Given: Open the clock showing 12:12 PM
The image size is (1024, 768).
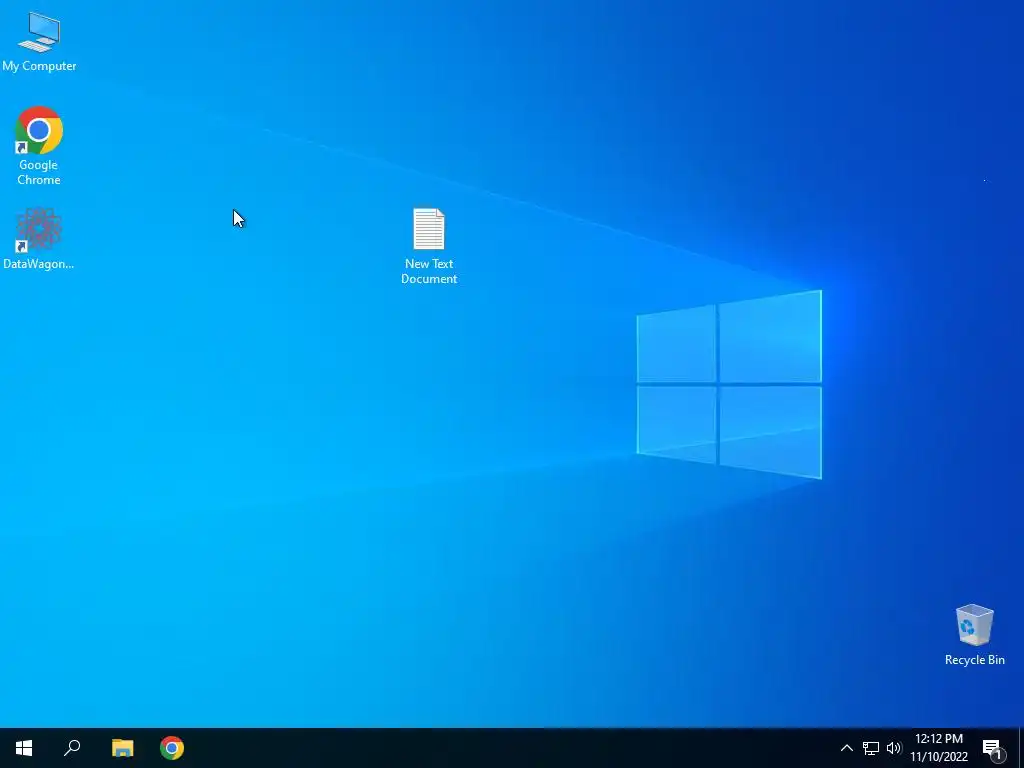Looking at the screenshot, I should click(x=939, y=748).
